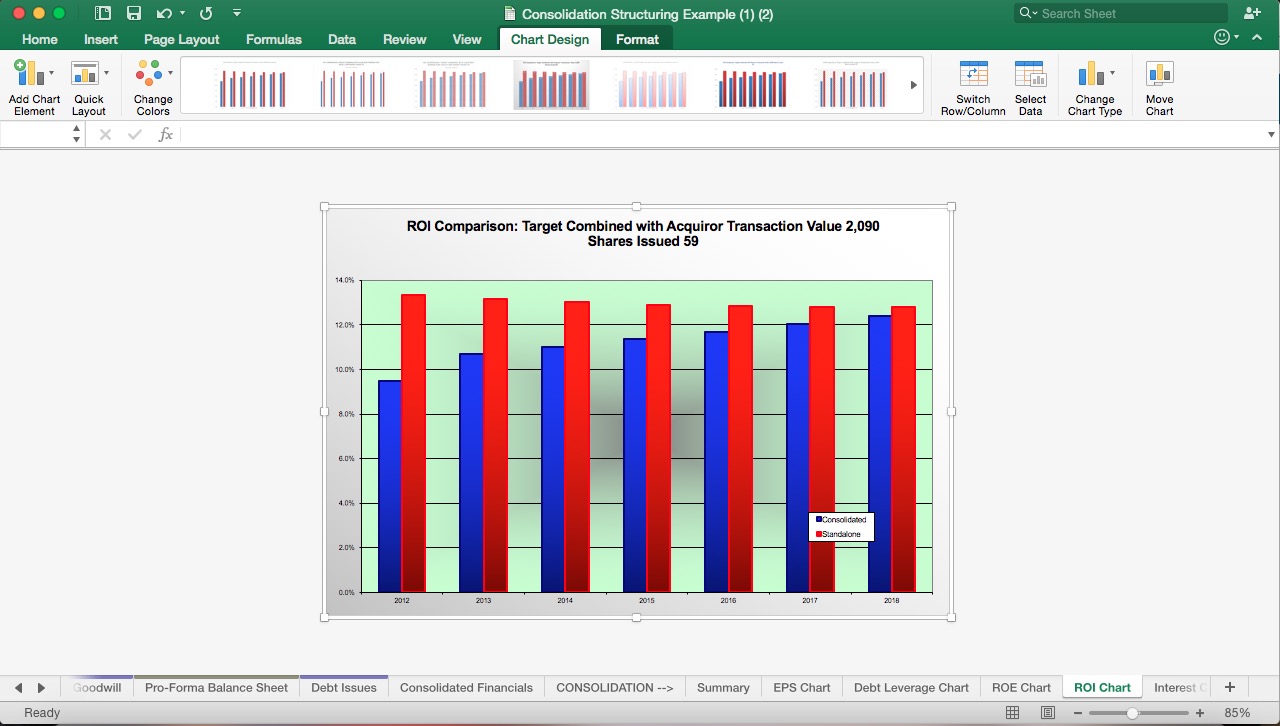The width and height of the screenshot is (1280, 726).
Task: Switch to the EPS Chart sheet tab
Action: coord(802,687)
